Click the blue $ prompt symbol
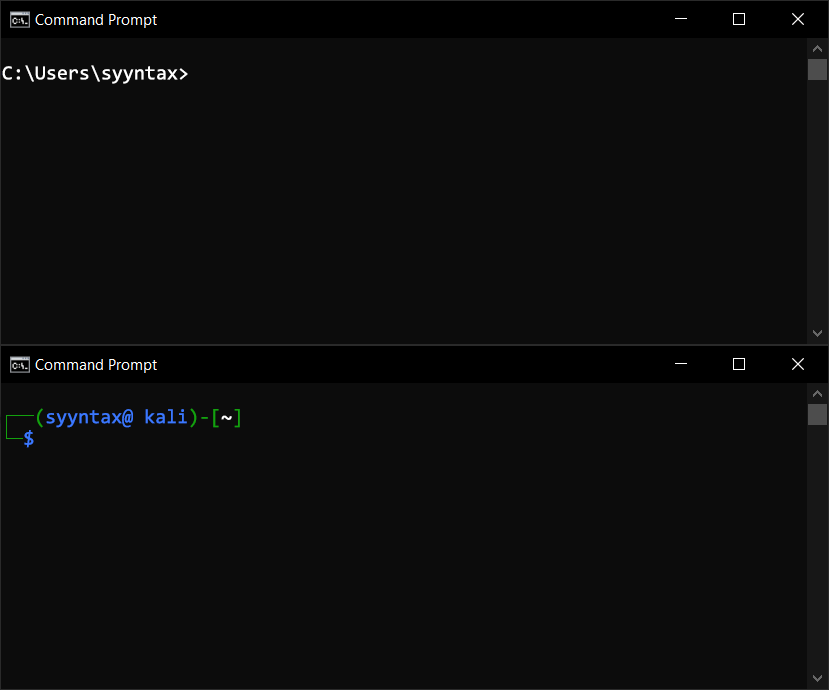The image size is (829, 690). click(x=29, y=438)
